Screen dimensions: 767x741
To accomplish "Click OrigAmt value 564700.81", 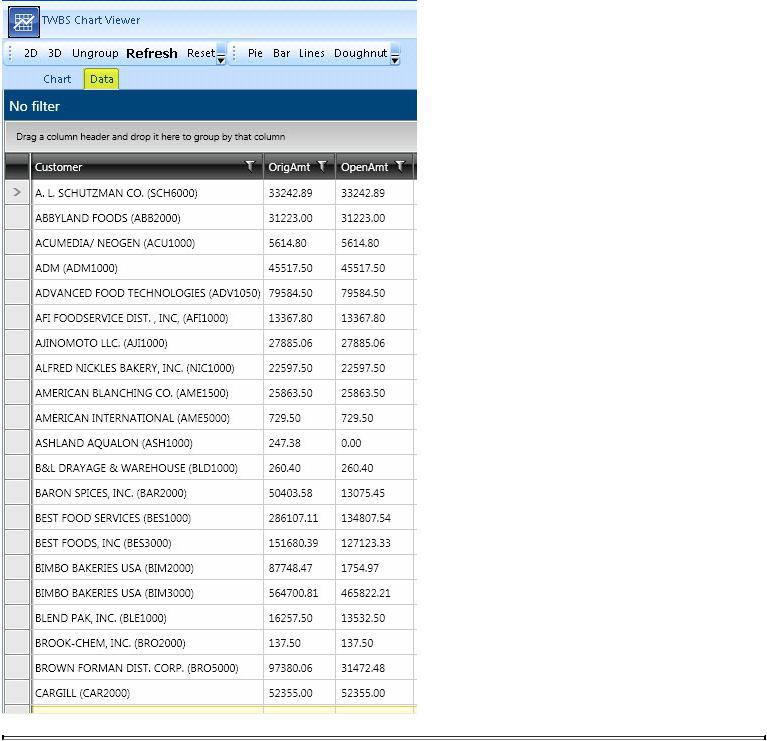I will tap(293, 593).
